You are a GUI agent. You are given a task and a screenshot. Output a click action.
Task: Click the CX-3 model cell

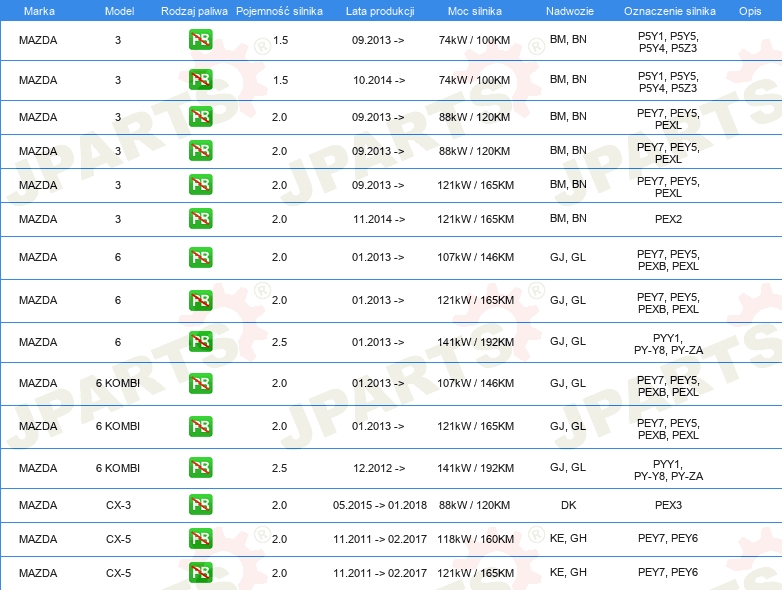point(118,505)
